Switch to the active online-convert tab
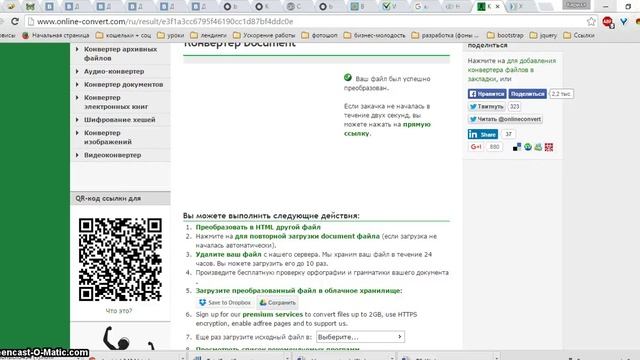 [x=488, y=6]
